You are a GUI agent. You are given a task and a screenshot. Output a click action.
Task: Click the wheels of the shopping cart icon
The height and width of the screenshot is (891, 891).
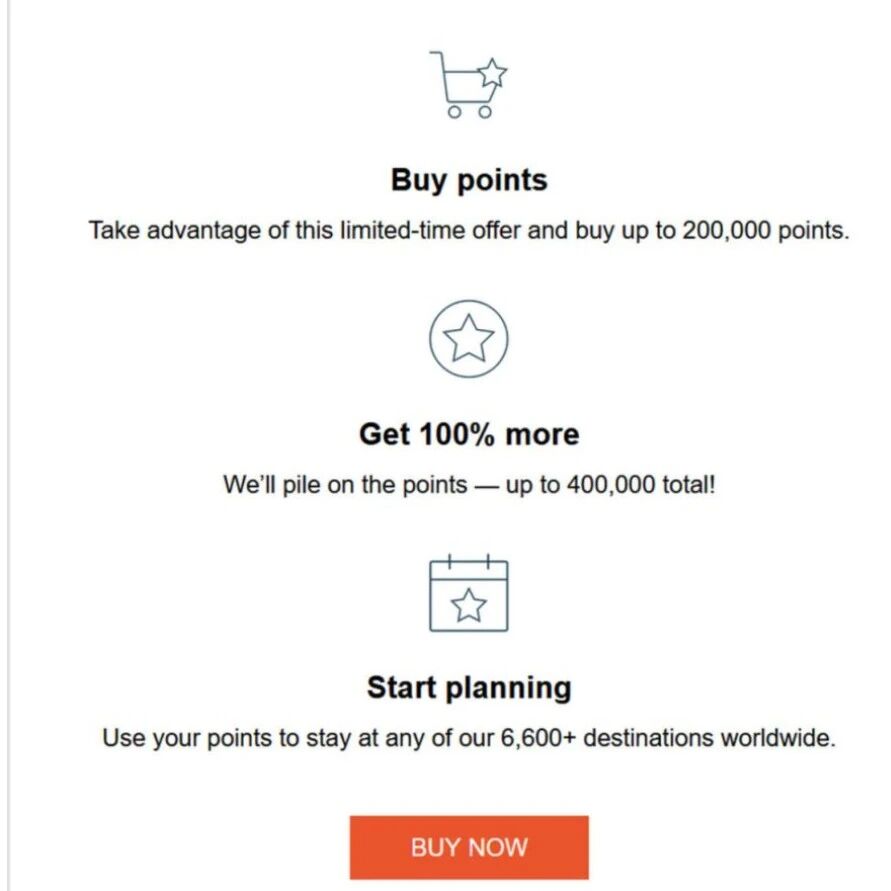click(469, 112)
